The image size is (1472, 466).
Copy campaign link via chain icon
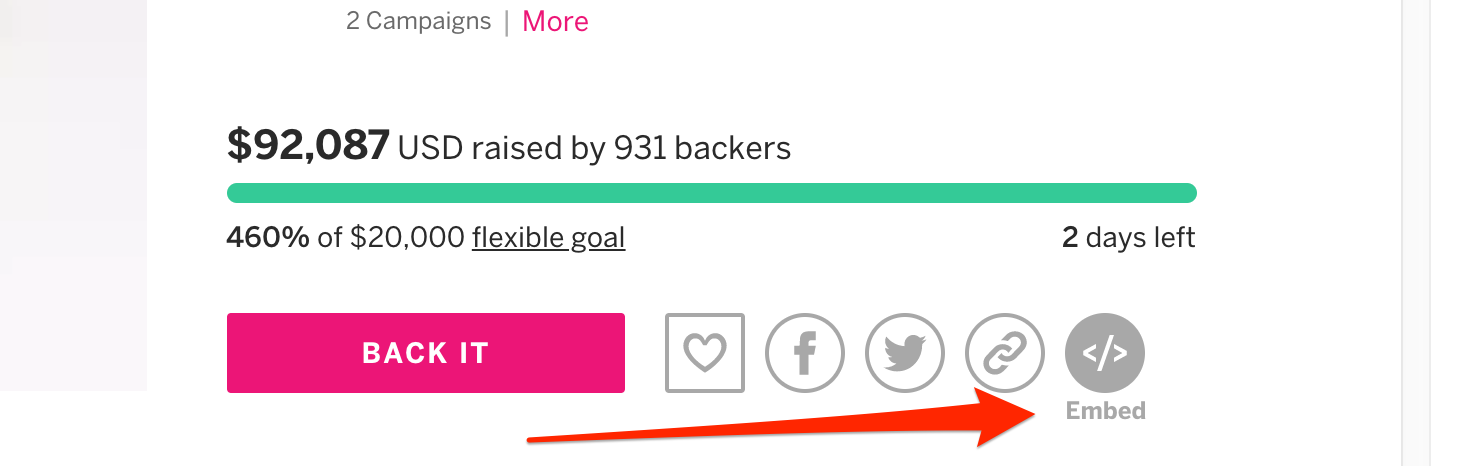click(1005, 353)
